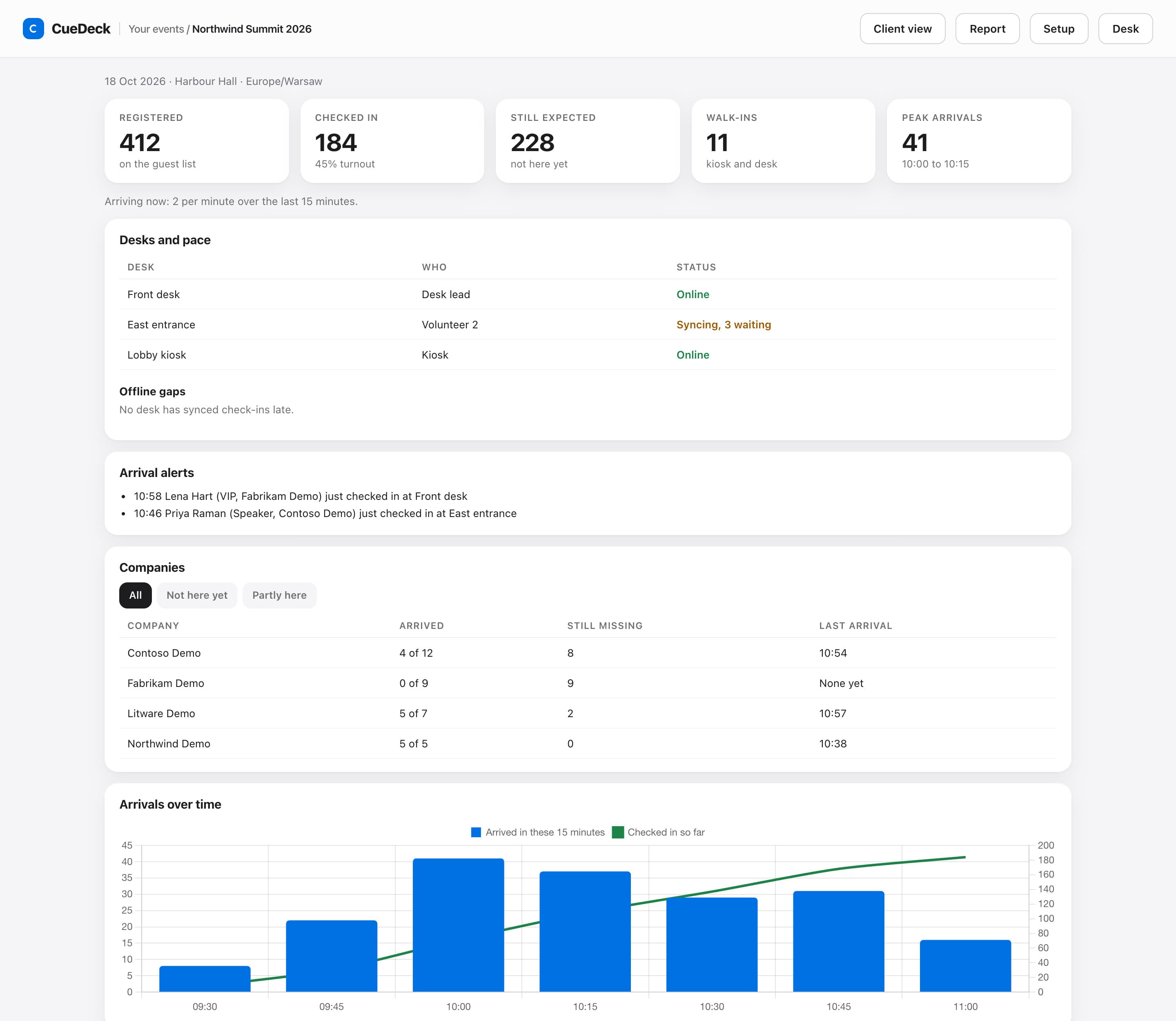Click the Northwind Demo company row

[x=588, y=743]
